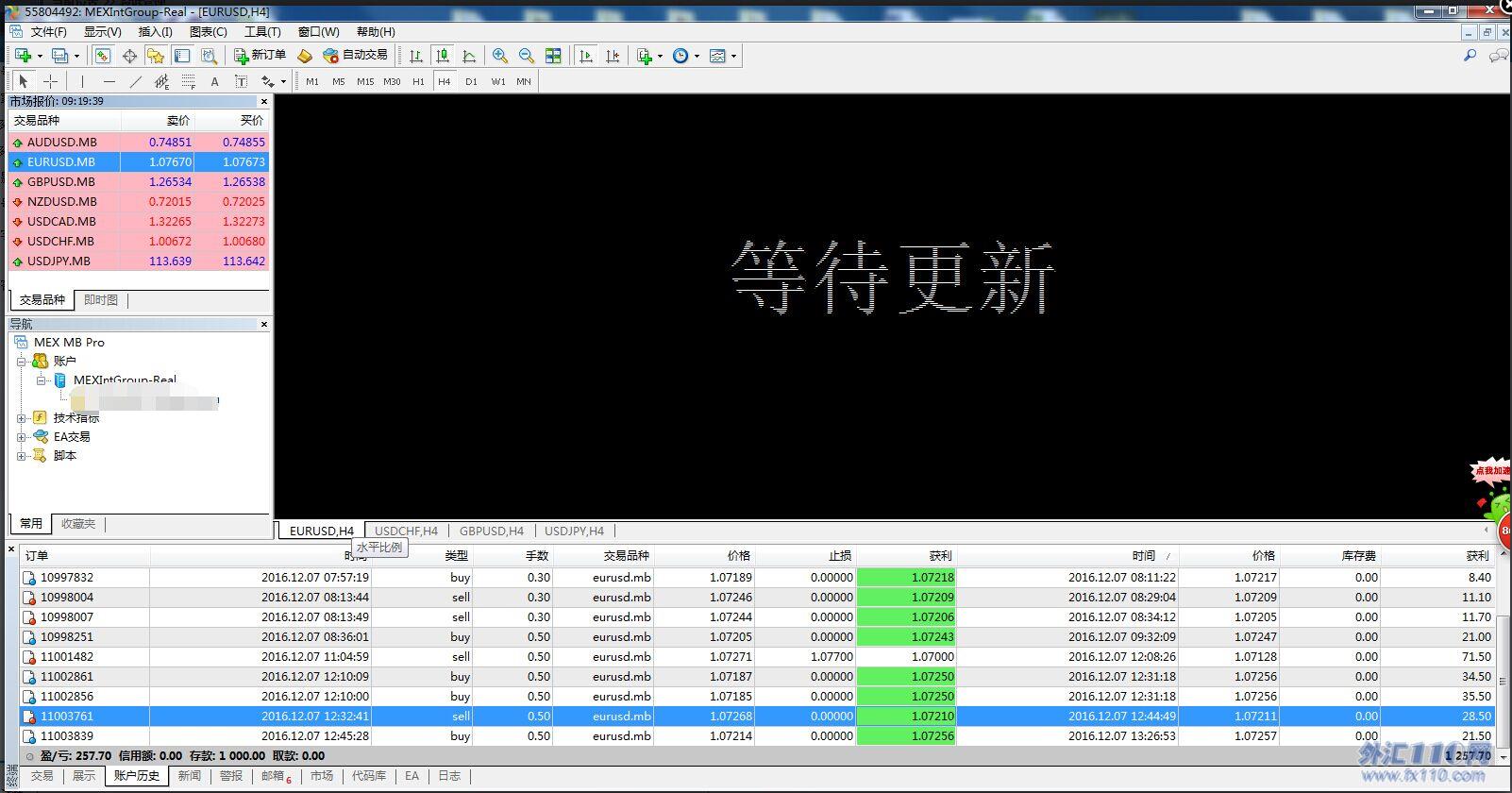Switch timeframe to M15
Viewport: 1512px width, 793px height.
pyautogui.click(x=365, y=81)
